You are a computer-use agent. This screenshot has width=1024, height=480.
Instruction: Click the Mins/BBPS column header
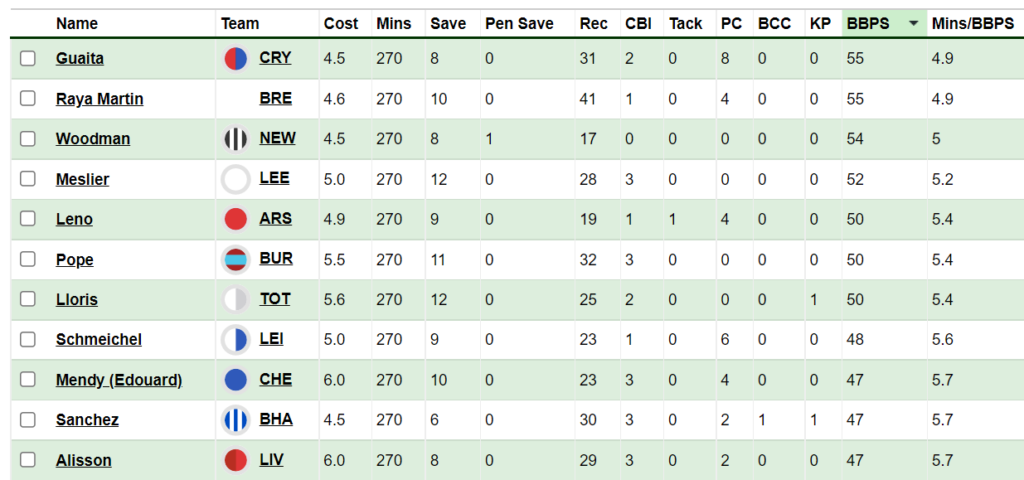[972, 23]
